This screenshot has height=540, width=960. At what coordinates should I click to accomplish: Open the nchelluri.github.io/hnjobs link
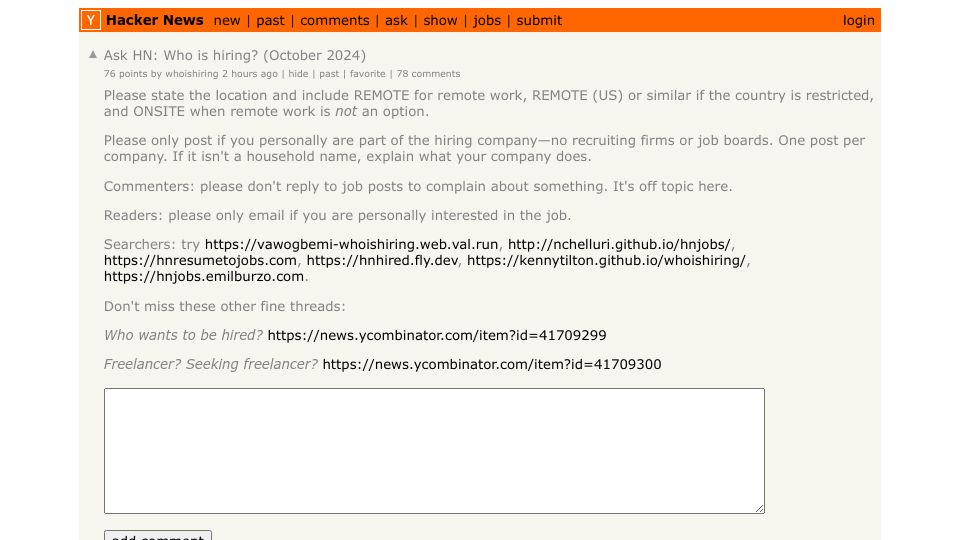point(619,244)
